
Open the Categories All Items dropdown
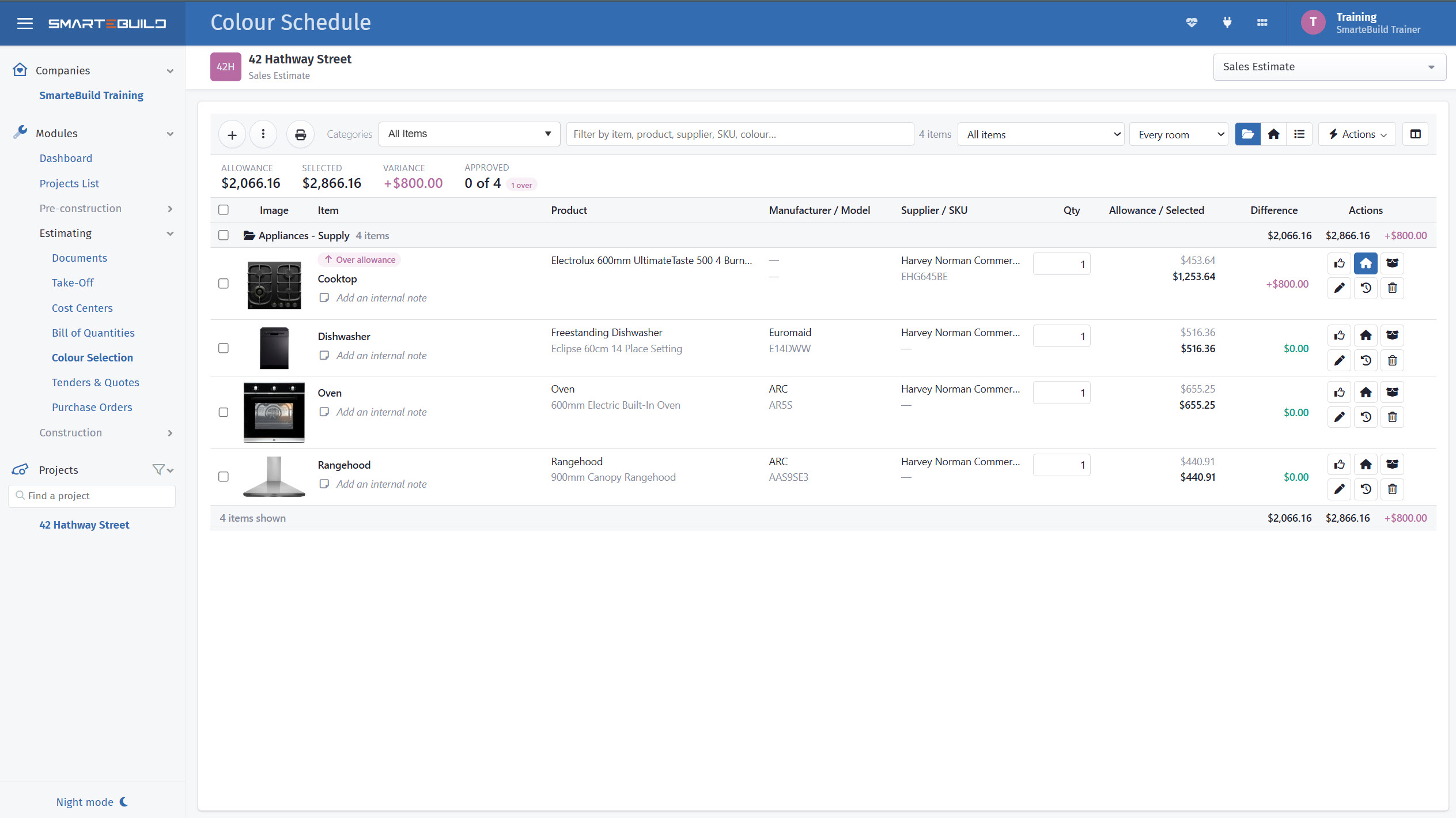click(469, 134)
